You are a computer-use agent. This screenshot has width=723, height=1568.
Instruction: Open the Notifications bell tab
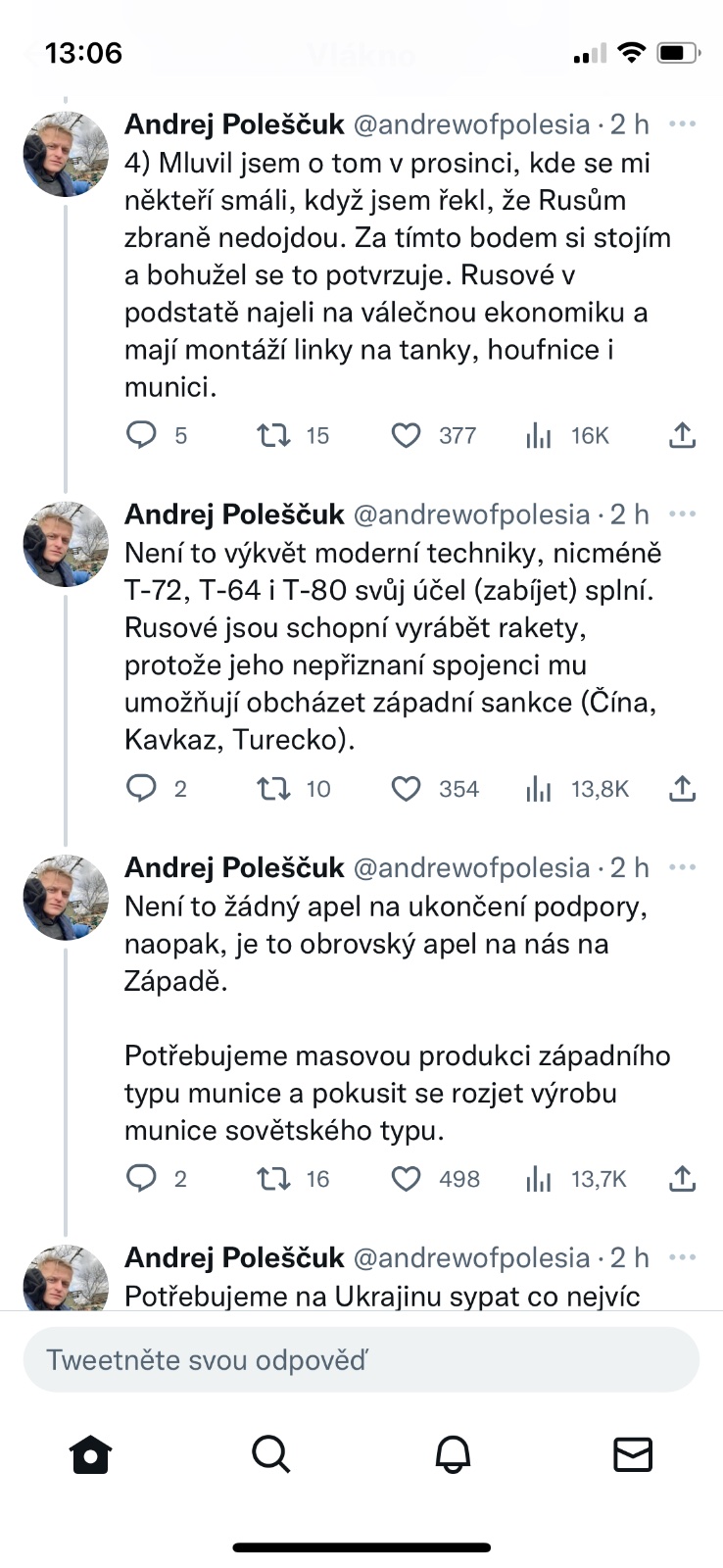coord(453,1454)
